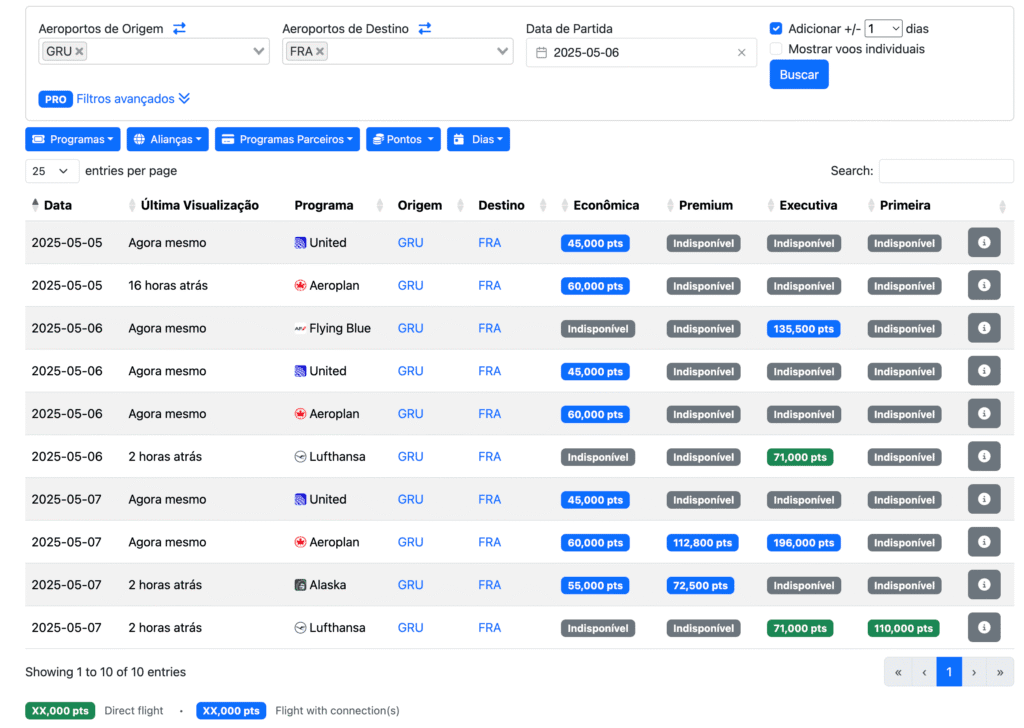Open info for Aeroplan 2025-05-05 row
This screenshot has width=1024, height=728.
[984, 285]
